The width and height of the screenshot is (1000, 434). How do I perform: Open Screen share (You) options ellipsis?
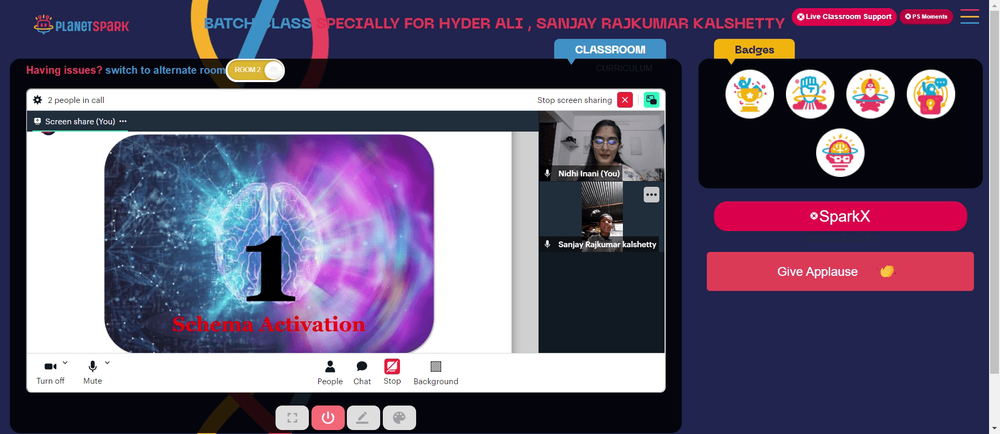(122, 121)
